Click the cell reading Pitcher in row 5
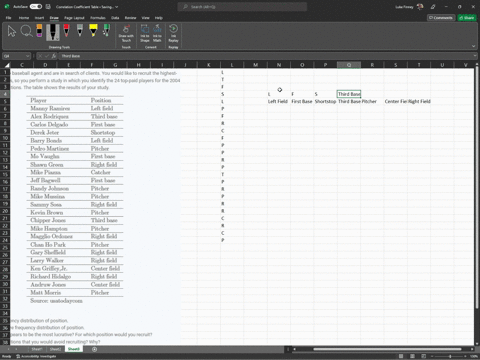 [x=372, y=101]
